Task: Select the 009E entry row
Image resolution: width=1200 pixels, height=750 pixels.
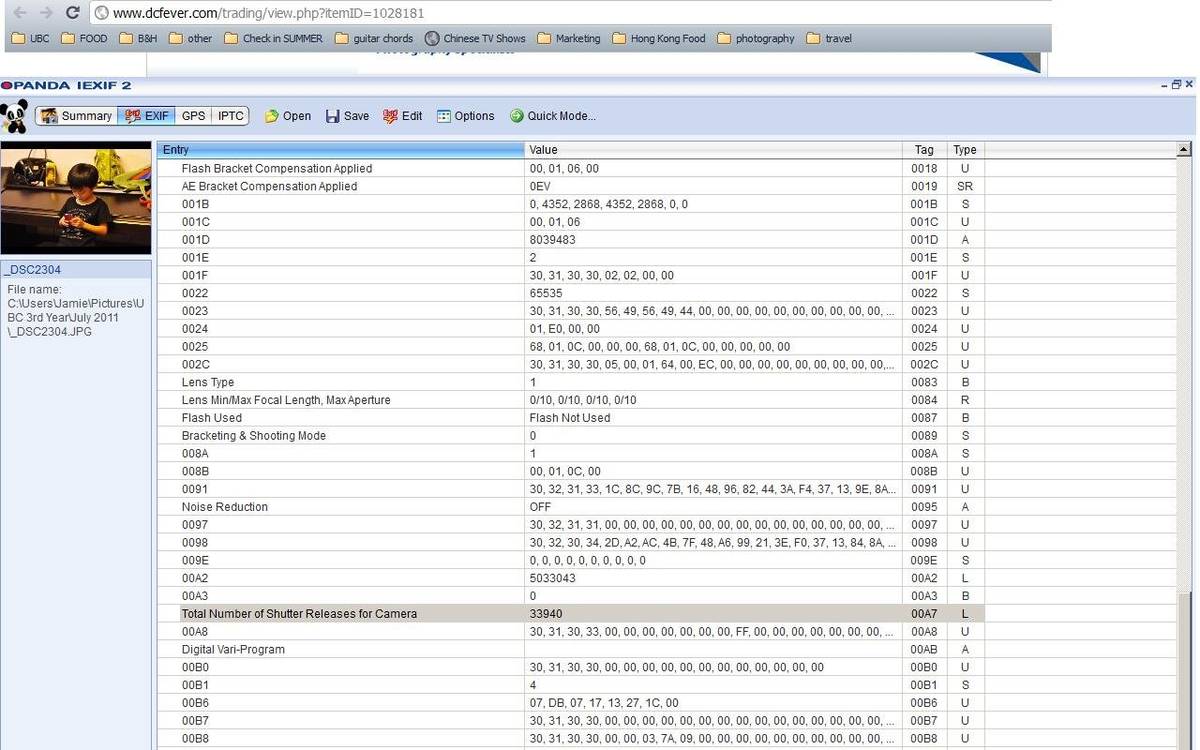Action: (570, 560)
